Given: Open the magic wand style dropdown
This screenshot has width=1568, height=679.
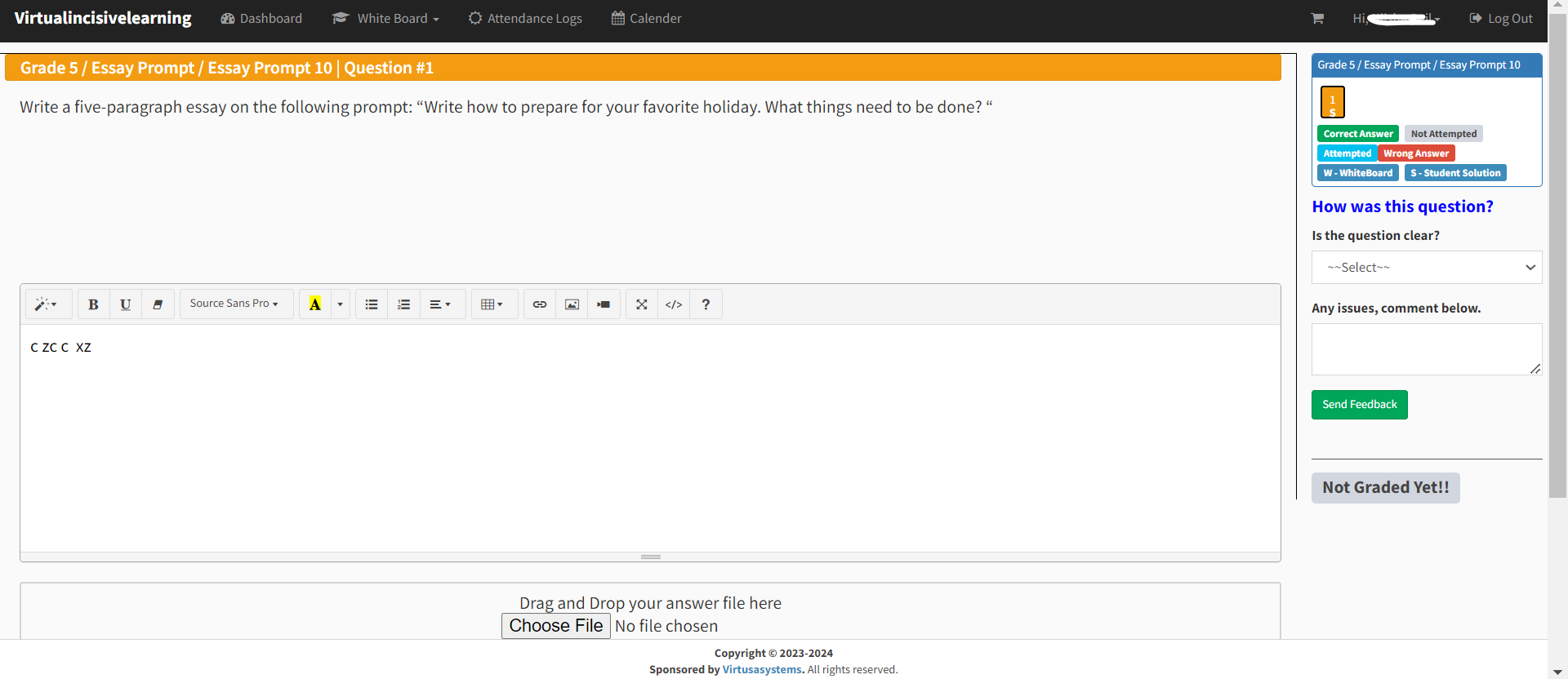Looking at the screenshot, I should [x=46, y=304].
